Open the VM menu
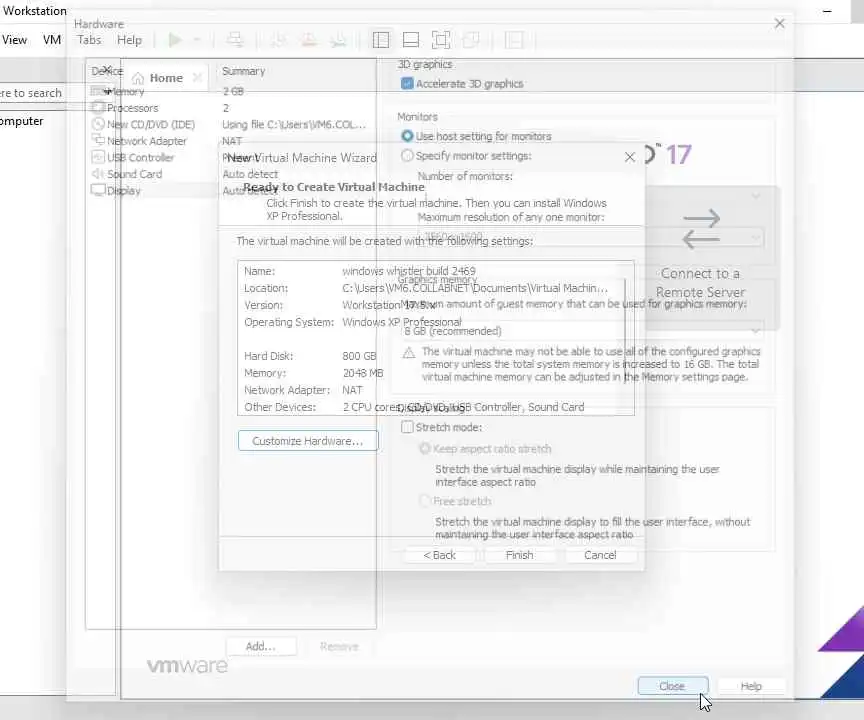This screenshot has height=720, width=864. [52, 40]
